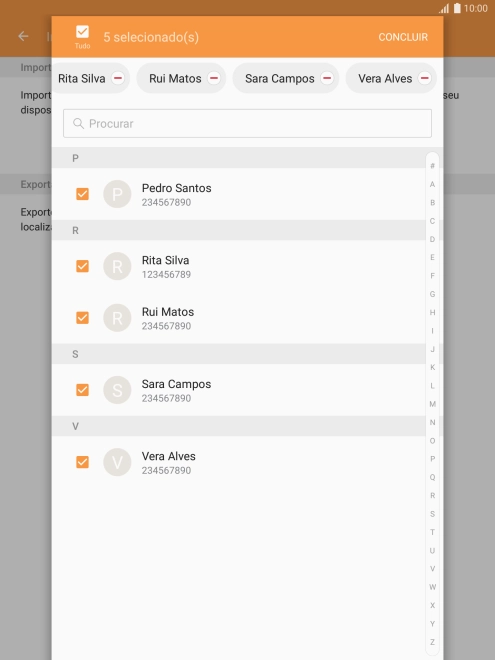
Task: Jump to letter Z in index bar
Action: tap(432, 642)
